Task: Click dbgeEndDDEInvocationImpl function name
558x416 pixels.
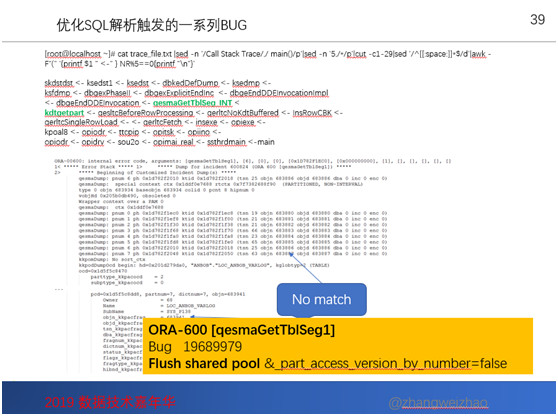Action: pyautogui.click(x=279, y=93)
